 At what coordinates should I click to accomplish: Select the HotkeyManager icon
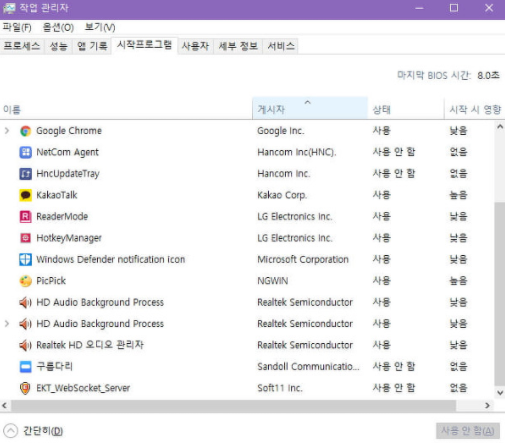point(26,238)
